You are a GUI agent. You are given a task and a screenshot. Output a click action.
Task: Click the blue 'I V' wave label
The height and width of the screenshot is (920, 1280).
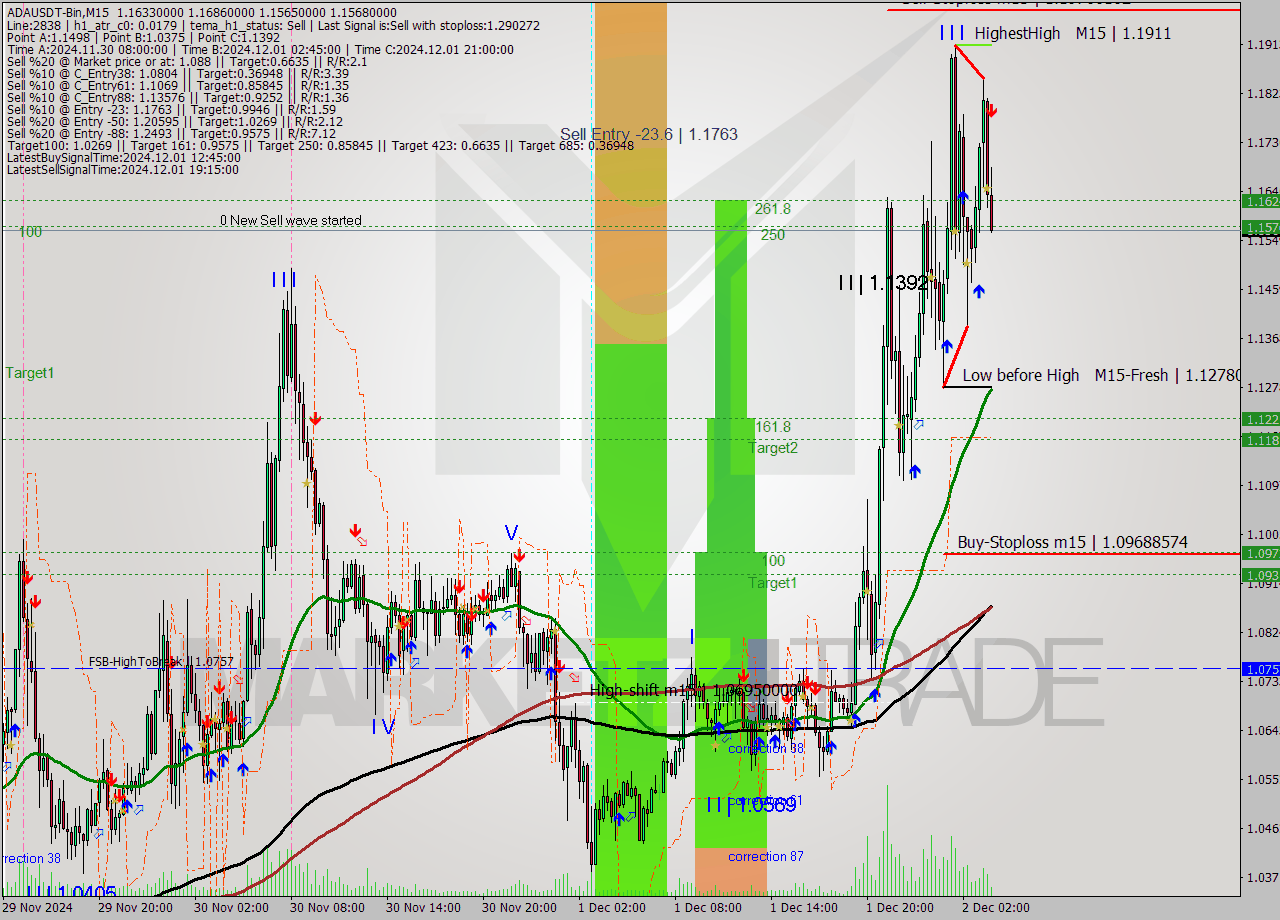tap(383, 726)
